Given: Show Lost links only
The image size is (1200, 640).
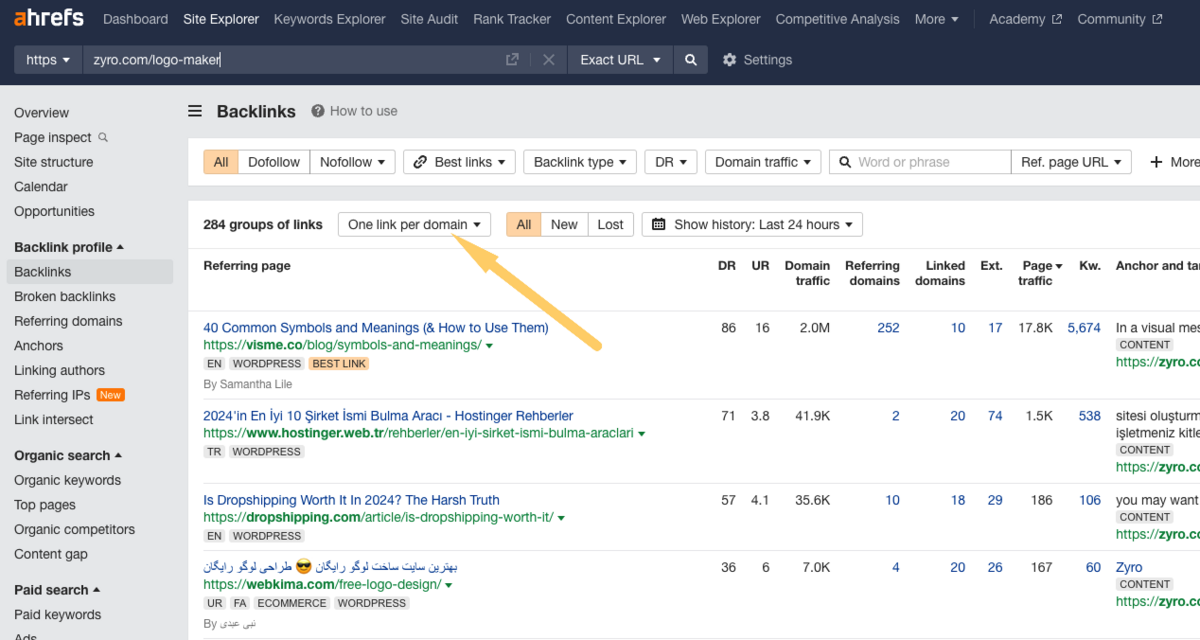Looking at the screenshot, I should (610, 225).
